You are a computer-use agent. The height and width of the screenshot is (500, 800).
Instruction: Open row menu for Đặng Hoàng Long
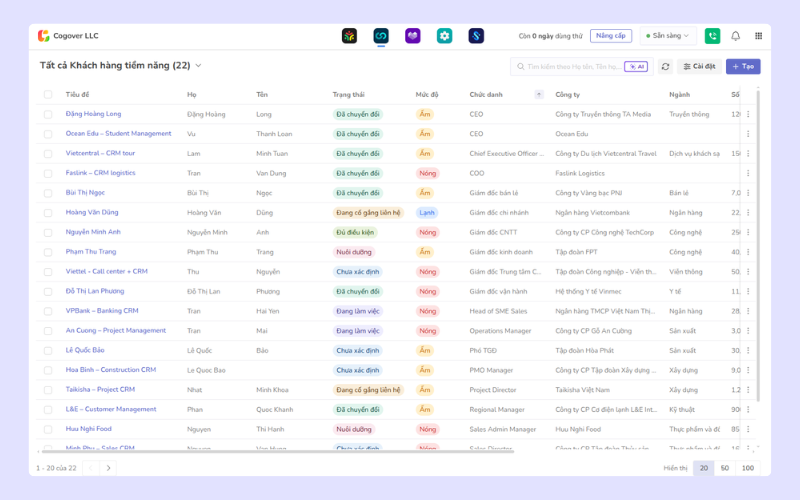(748, 114)
